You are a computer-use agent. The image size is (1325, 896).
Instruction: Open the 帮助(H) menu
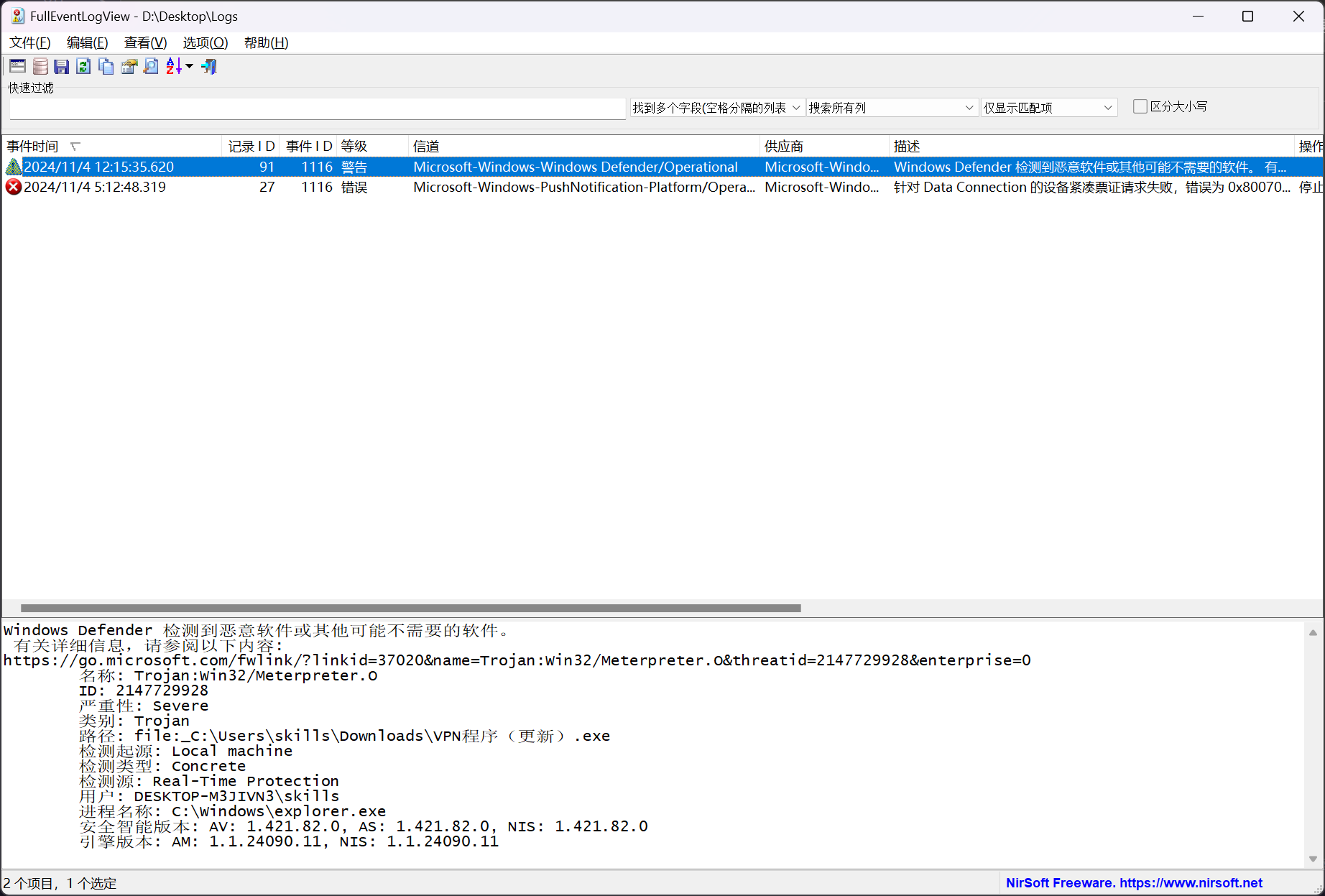(266, 43)
